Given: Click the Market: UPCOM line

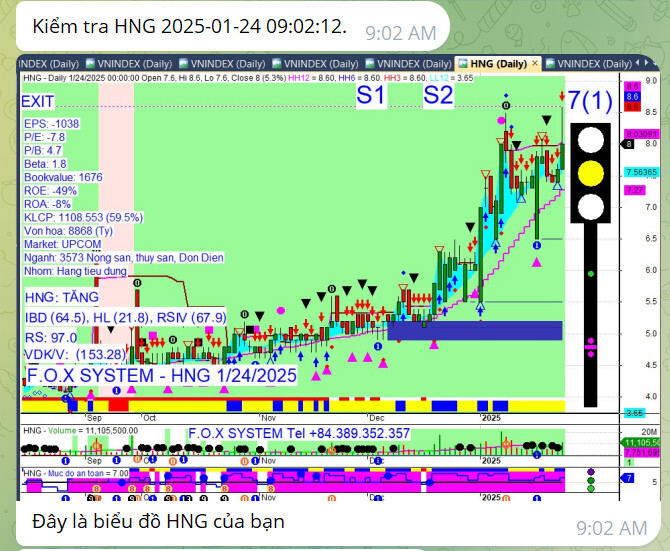Looking at the screenshot, I should coord(62,244).
